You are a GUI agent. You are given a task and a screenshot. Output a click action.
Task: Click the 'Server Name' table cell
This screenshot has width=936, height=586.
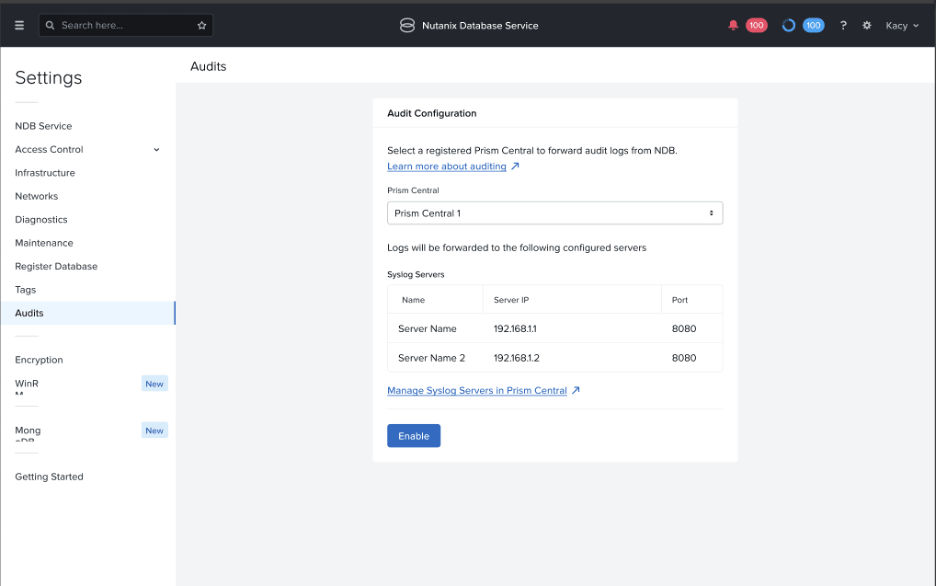click(x=427, y=328)
